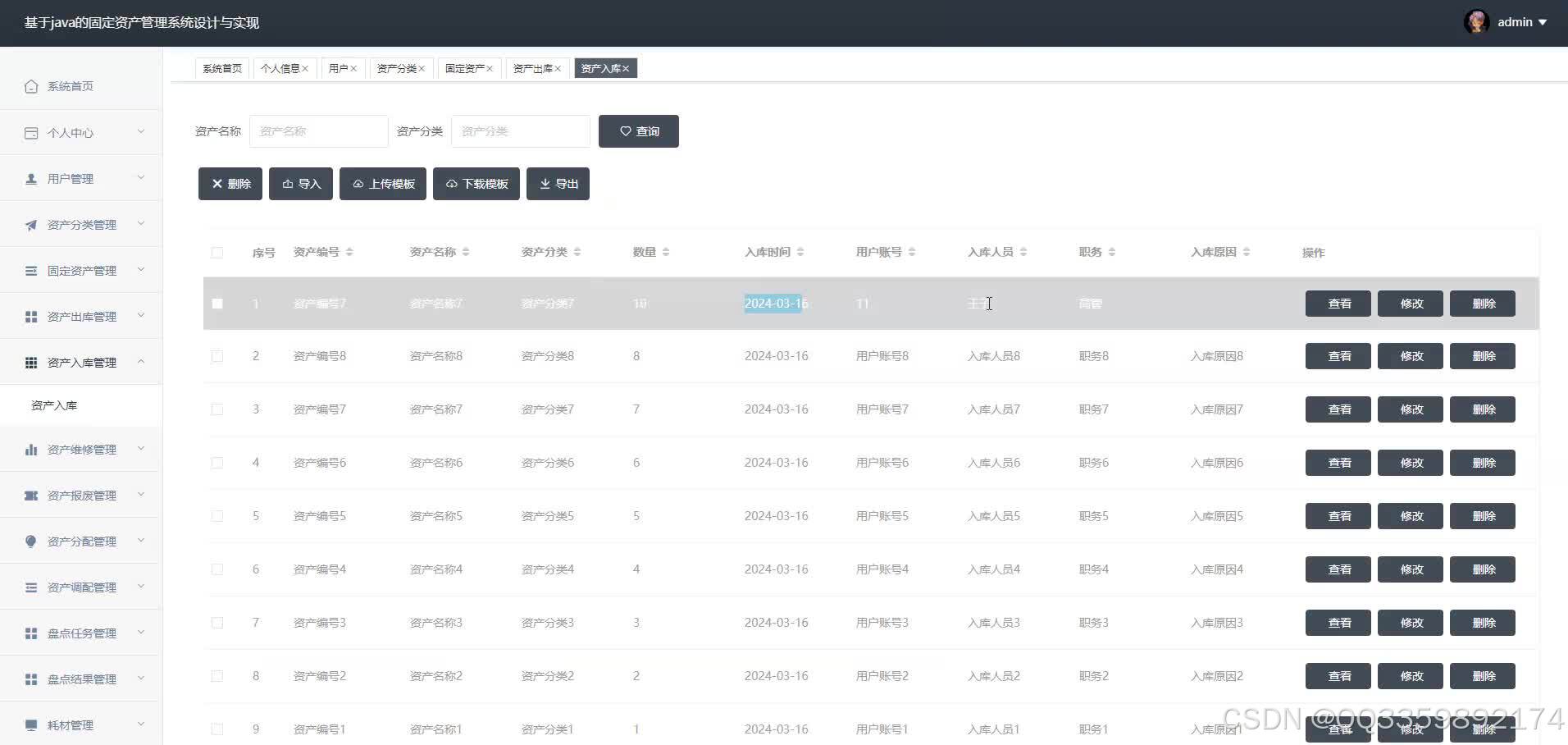
Task: Check the checkbox for 资产编号2 row
Action: point(217,676)
